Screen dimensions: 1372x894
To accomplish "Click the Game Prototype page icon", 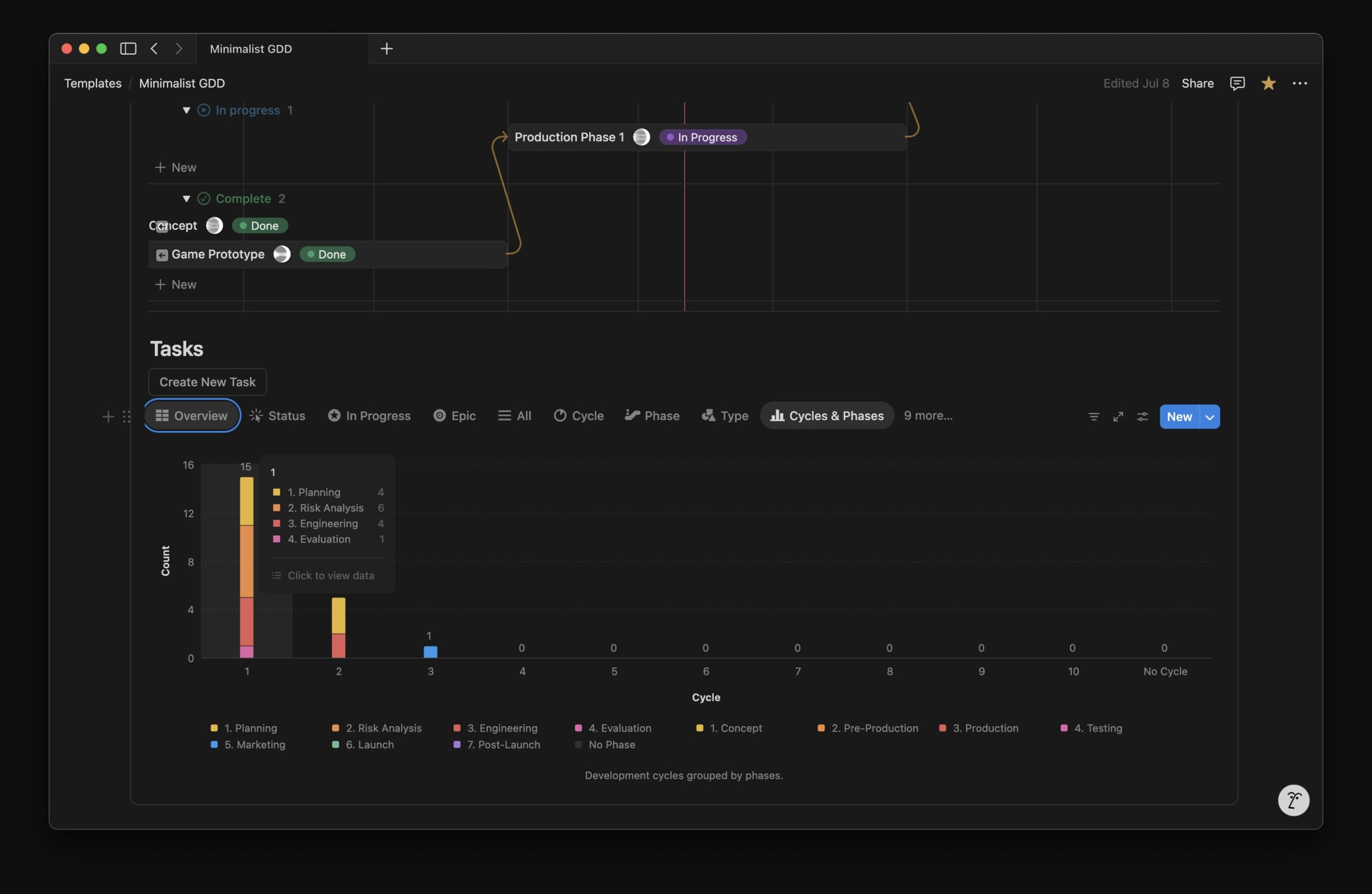I will [x=162, y=255].
